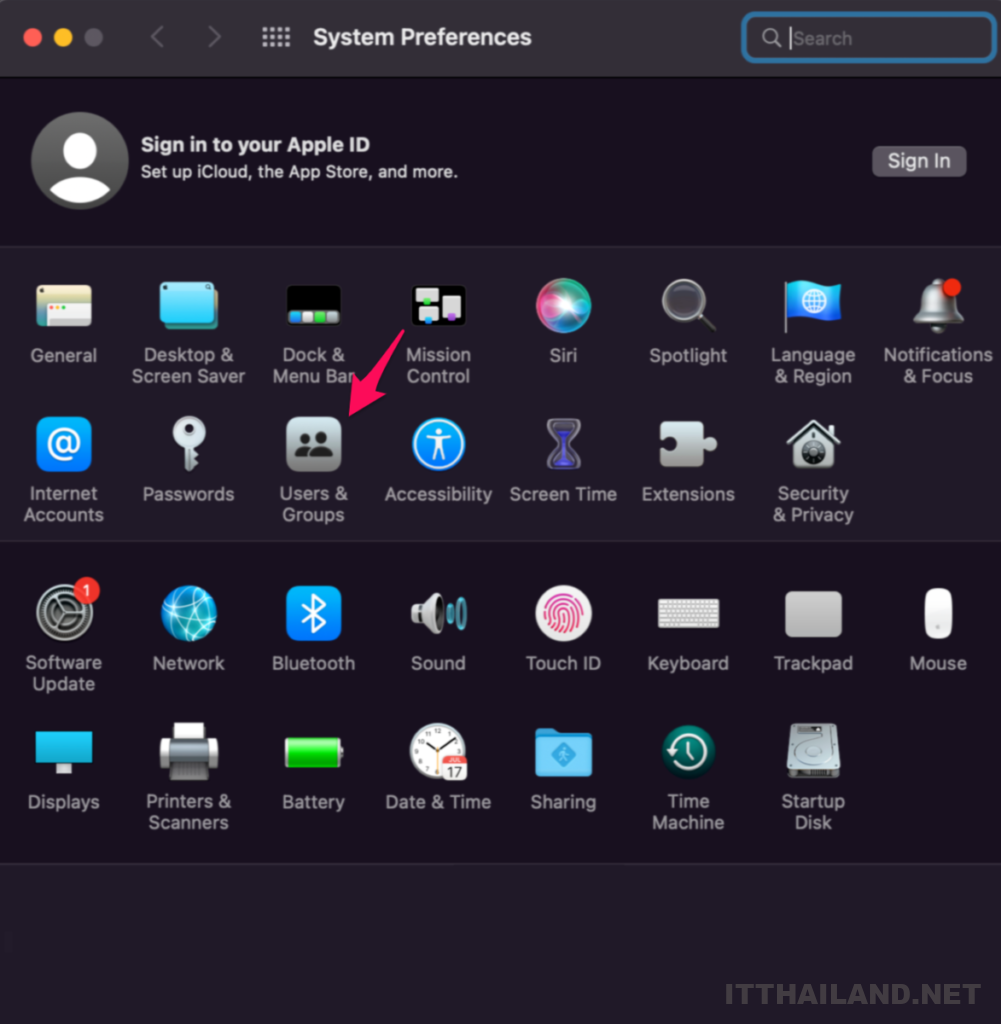Show all preferences grid button
Screen dimensions: 1001x1024
coord(276,37)
